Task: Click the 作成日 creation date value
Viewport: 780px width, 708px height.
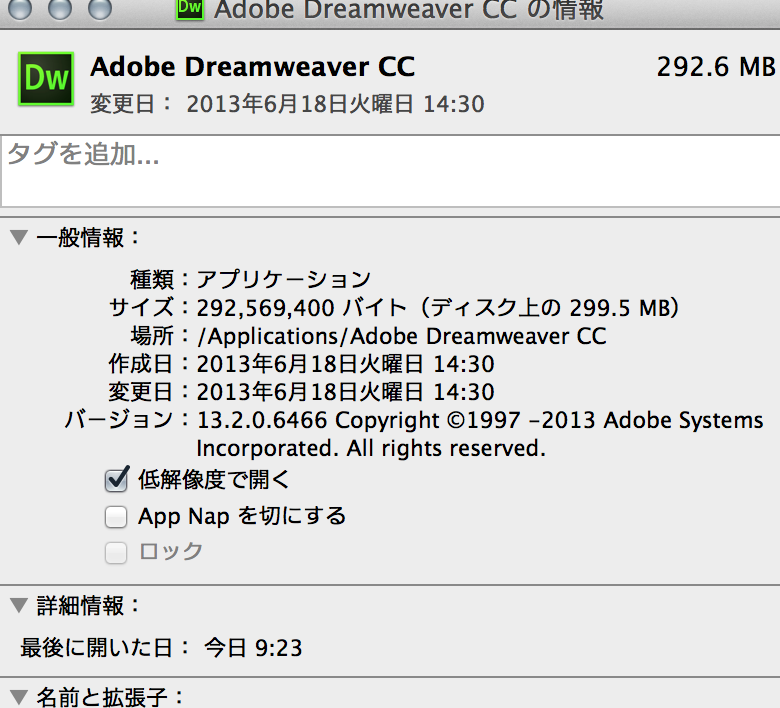Action: pyautogui.click(x=345, y=364)
